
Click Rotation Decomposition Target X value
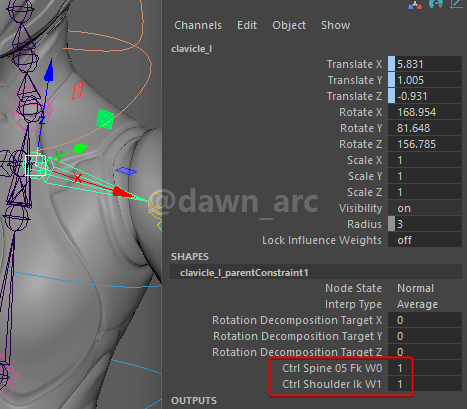pyautogui.click(x=425, y=320)
